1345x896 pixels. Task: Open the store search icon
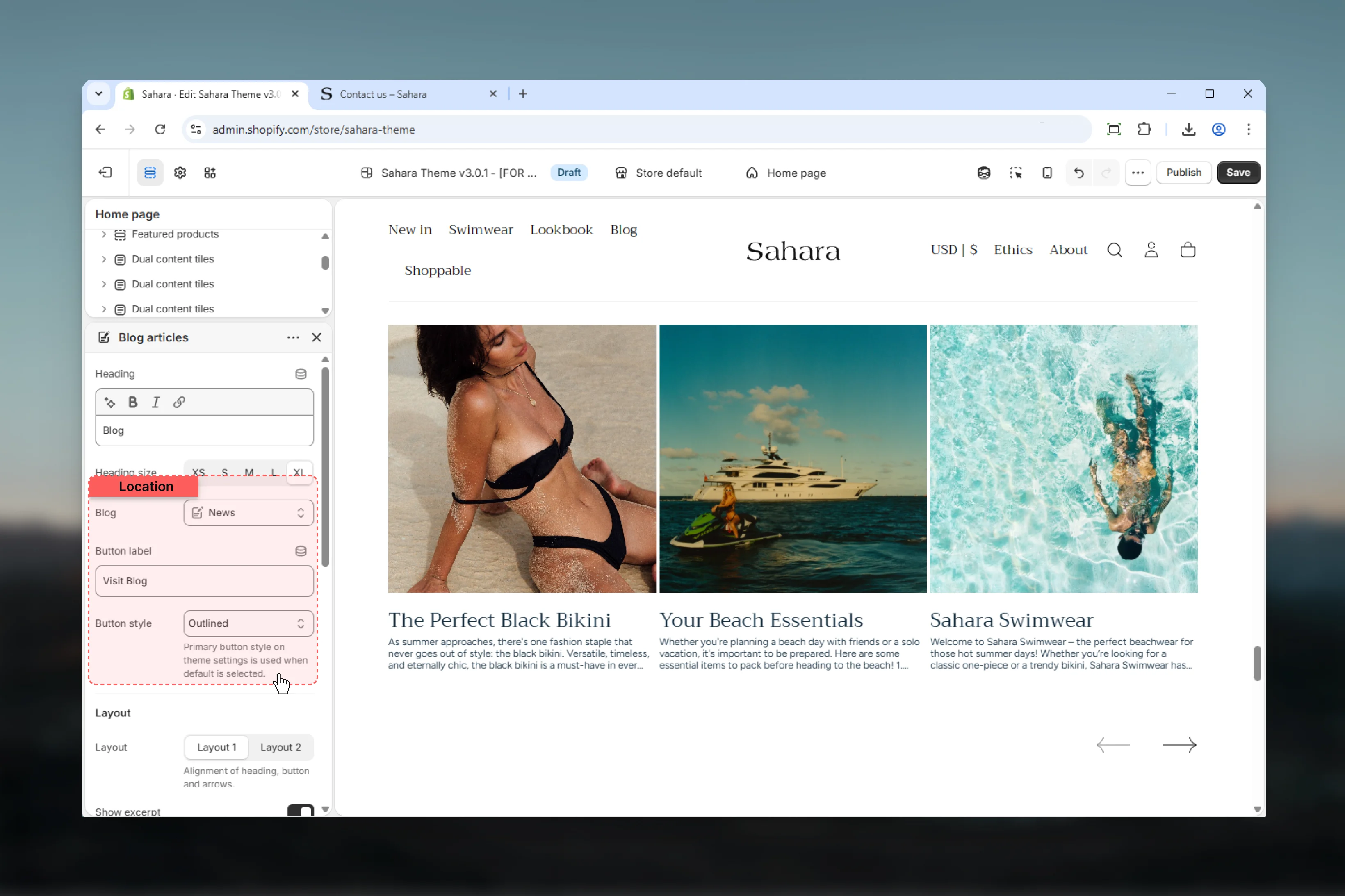click(x=1114, y=250)
